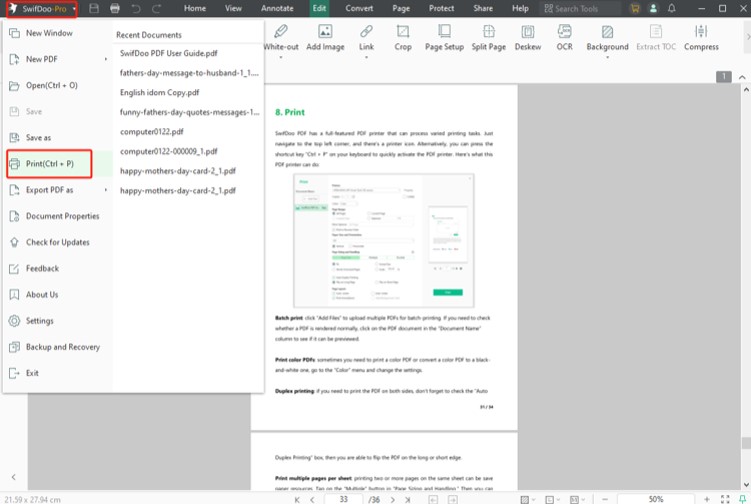Viewport: 751px width, 504px height.
Task: Zoom in with the plus button
Action: 706,499
